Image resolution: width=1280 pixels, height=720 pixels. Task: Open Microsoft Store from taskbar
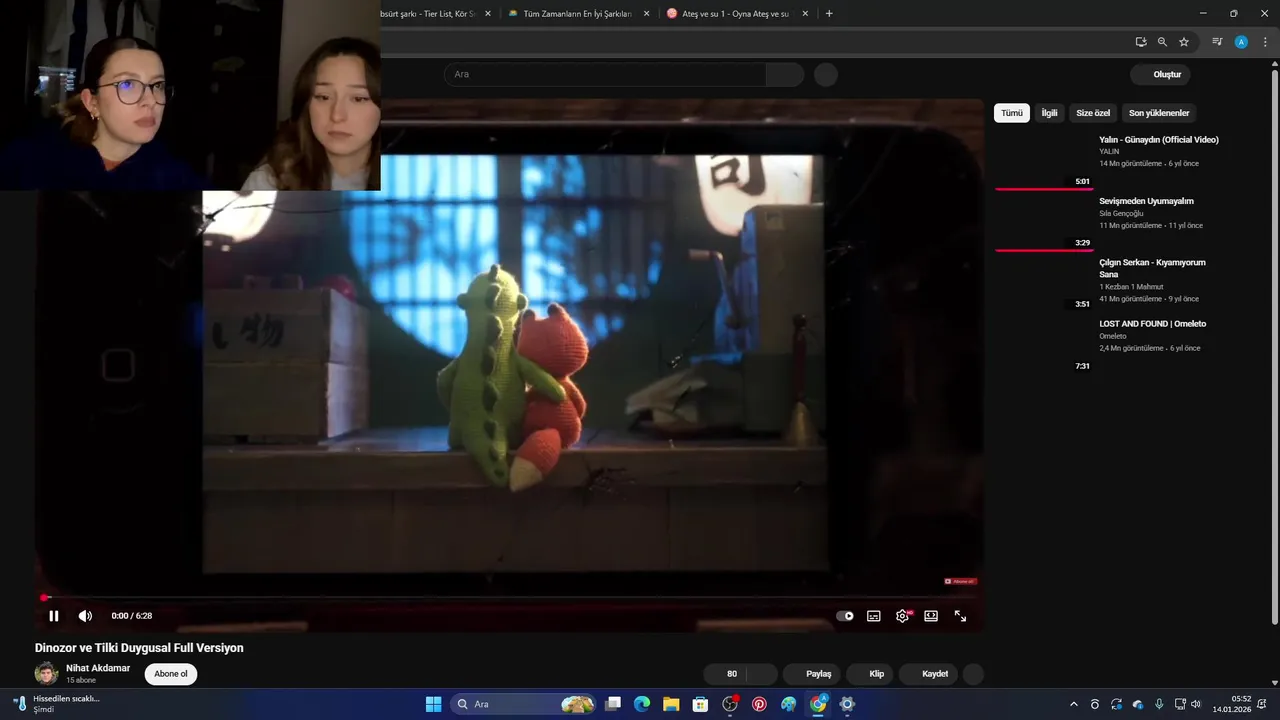coord(700,704)
